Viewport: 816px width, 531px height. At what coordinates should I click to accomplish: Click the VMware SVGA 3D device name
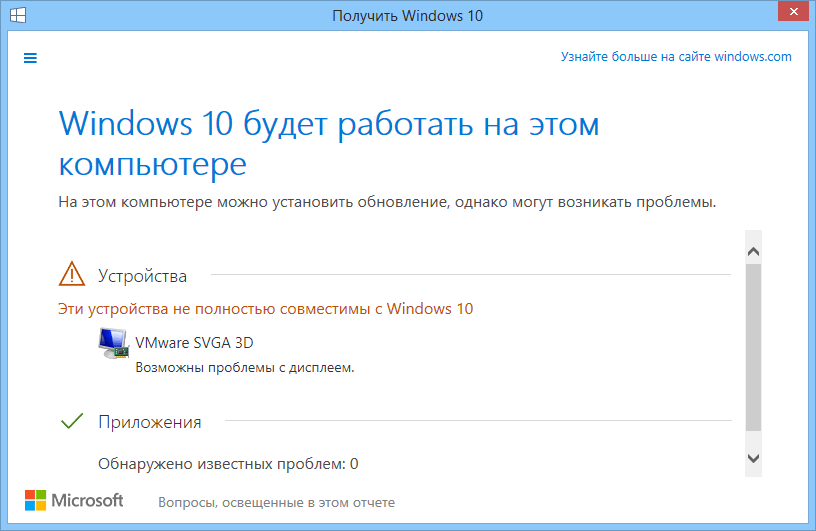pos(194,343)
